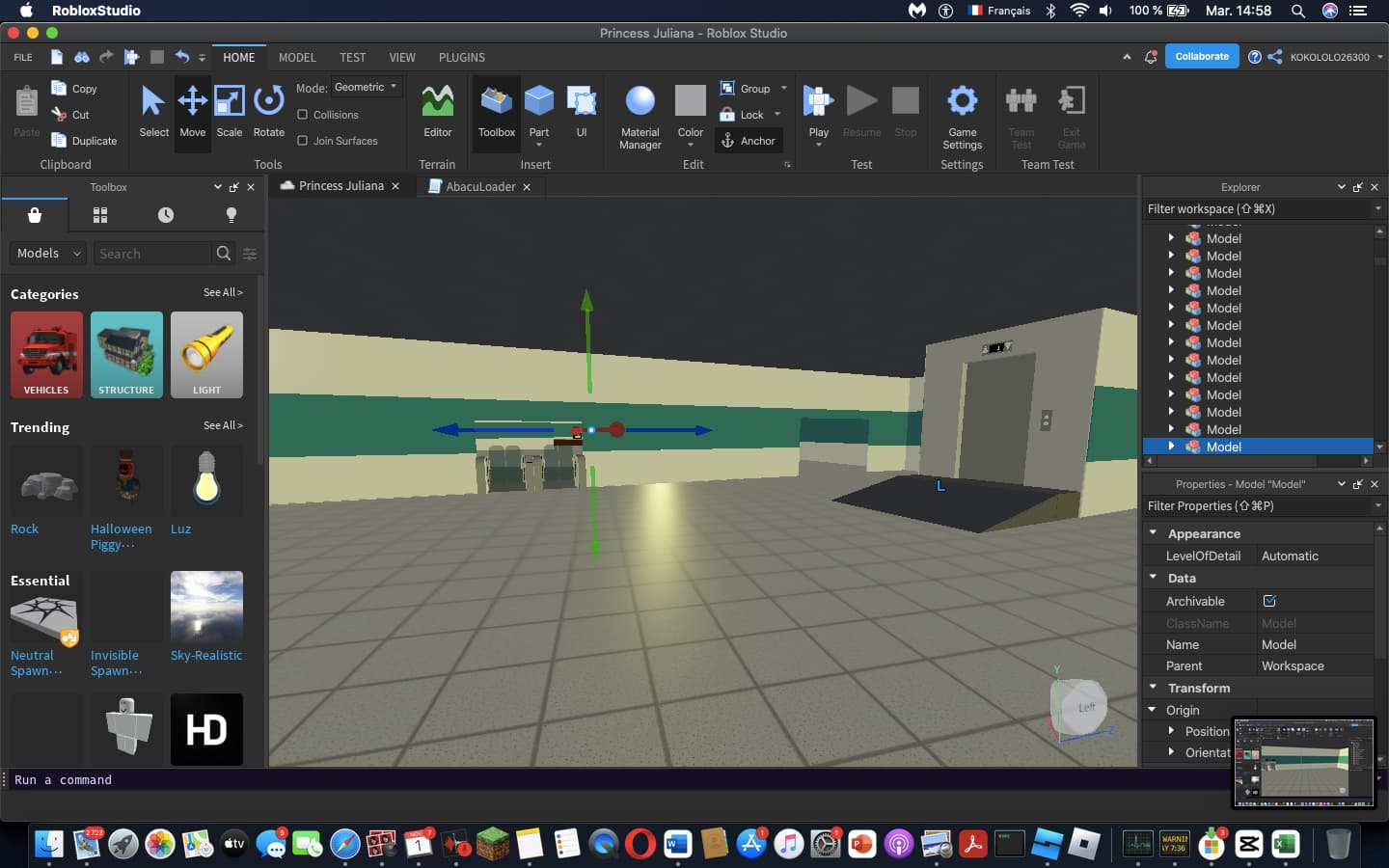The image size is (1389, 868).
Task: Activate the Scale tool
Action: tap(230, 112)
